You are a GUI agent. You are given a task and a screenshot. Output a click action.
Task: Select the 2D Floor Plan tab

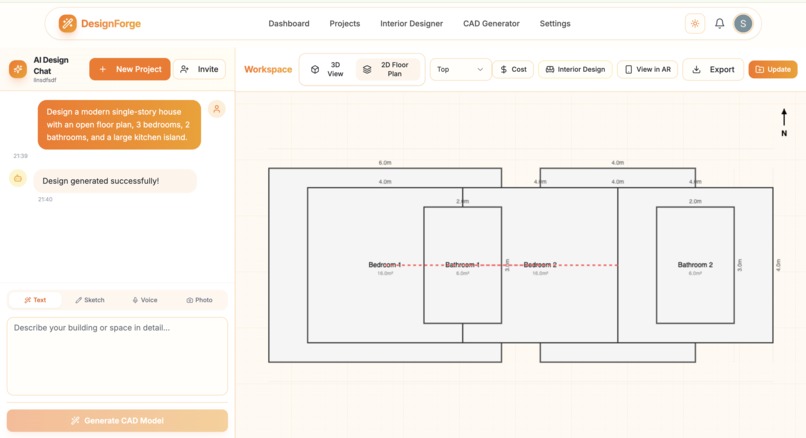pos(388,69)
